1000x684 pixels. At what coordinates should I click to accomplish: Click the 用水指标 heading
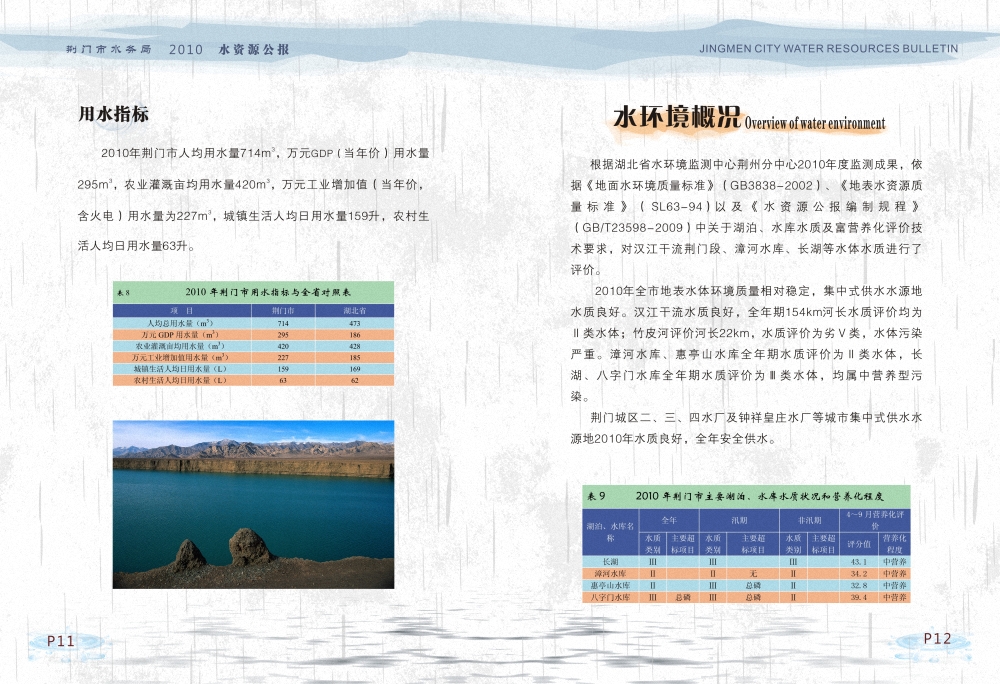click(114, 114)
